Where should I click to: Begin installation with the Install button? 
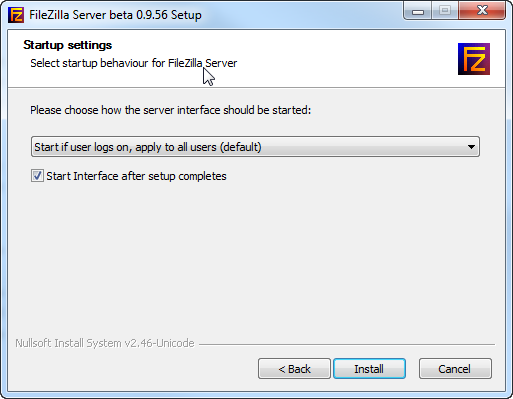pos(369,369)
